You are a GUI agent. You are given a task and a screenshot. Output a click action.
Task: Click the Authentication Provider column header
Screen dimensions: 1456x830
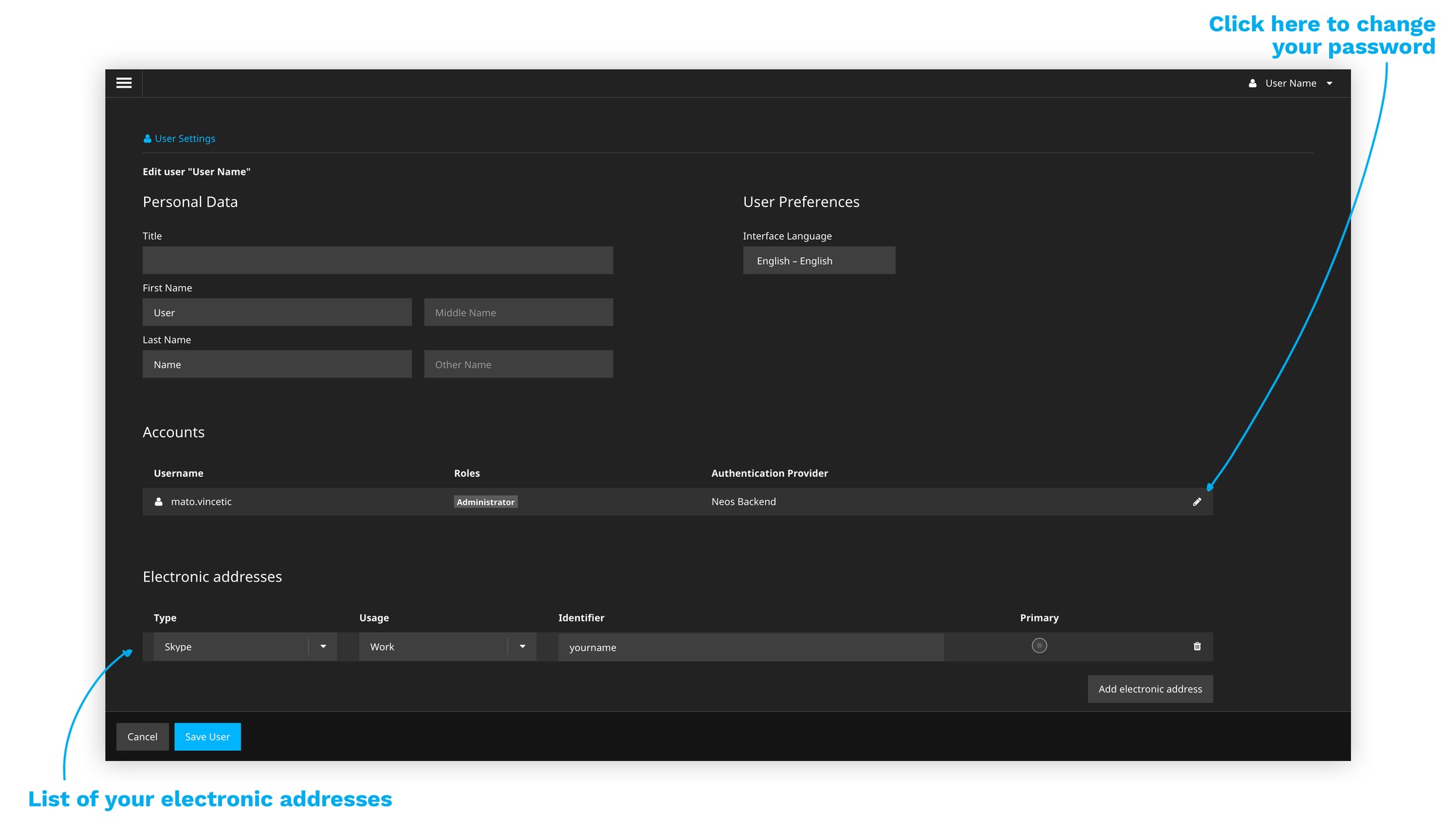[x=769, y=473]
